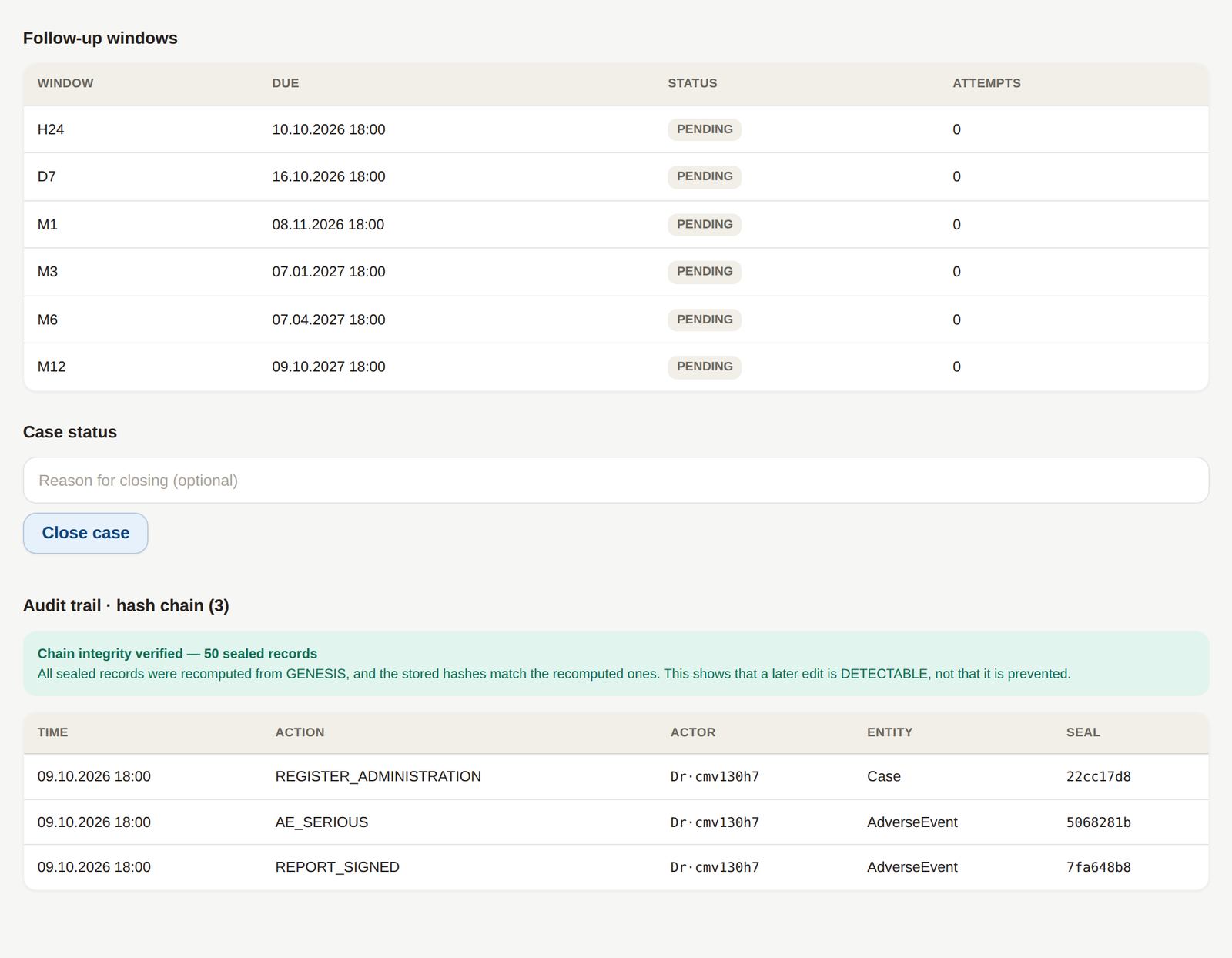Click AdverseEvent entity in AE_SERIOUS row

[912, 822]
